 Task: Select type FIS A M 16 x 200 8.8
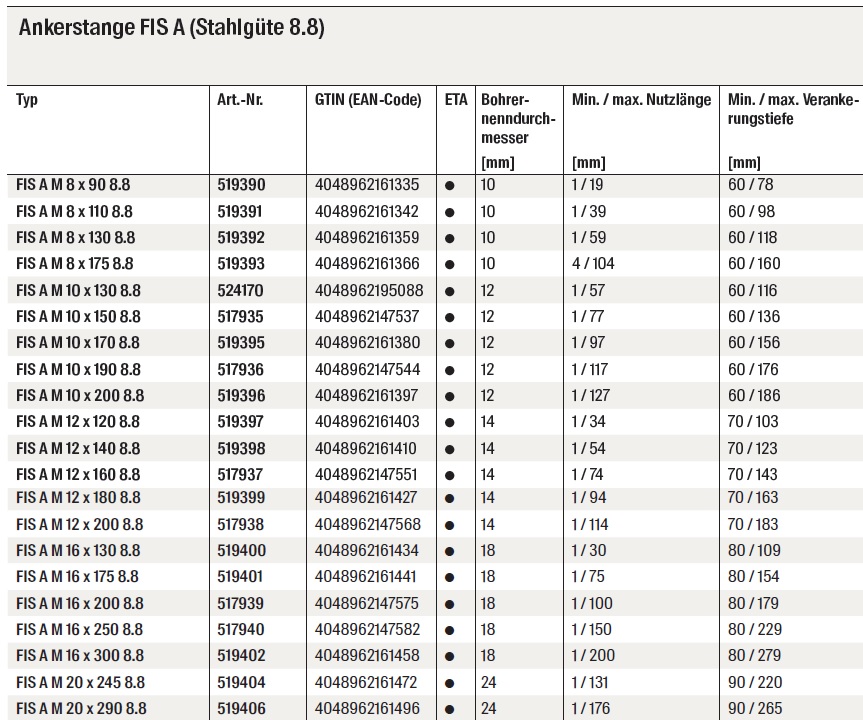click(x=79, y=603)
